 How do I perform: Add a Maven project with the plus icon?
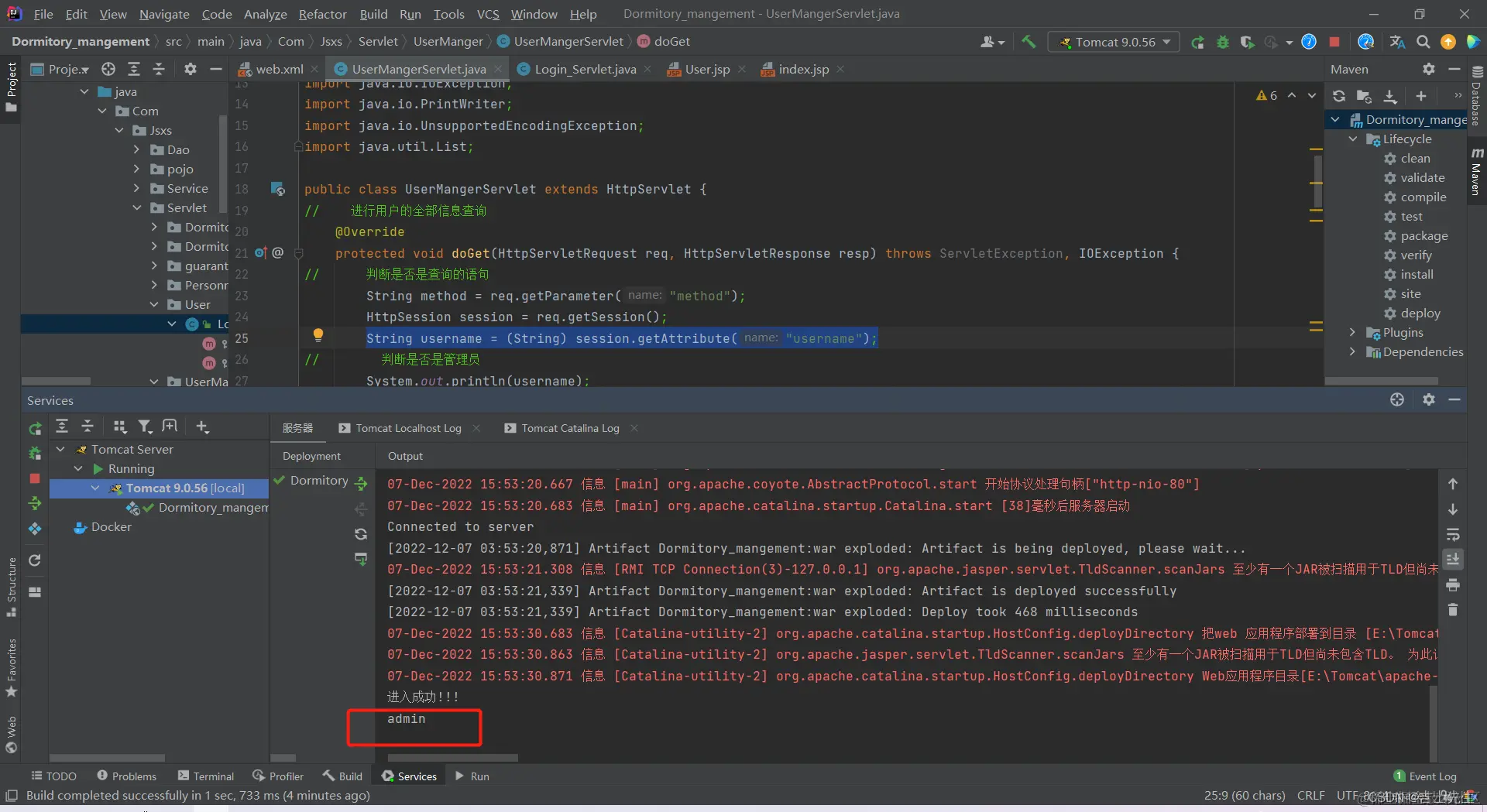pos(1421,96)
